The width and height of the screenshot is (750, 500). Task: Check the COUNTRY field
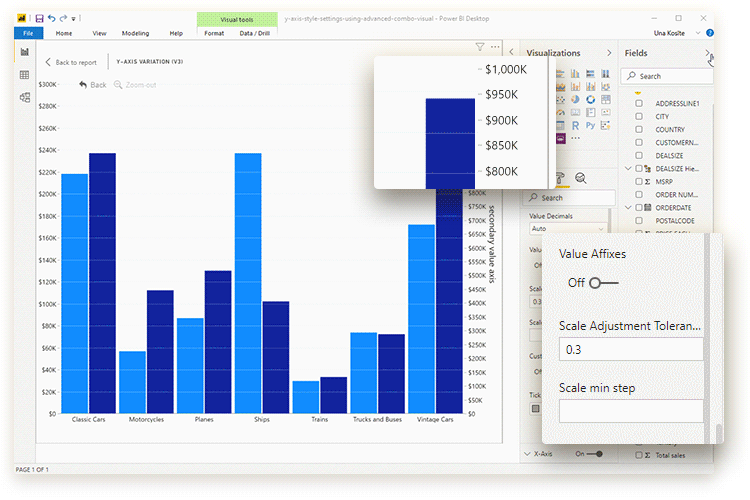point(639,129)
